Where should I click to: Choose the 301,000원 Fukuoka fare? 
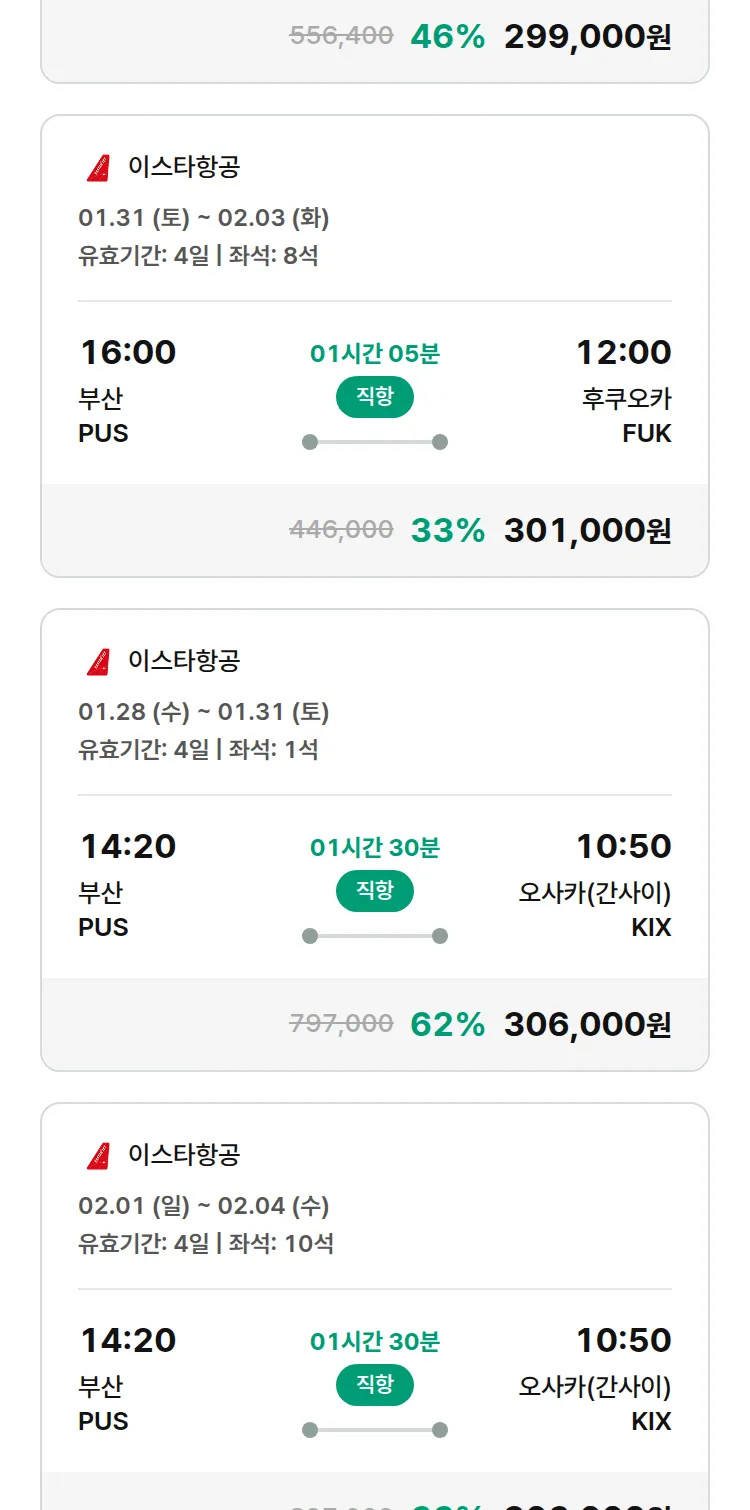point(587,531)
